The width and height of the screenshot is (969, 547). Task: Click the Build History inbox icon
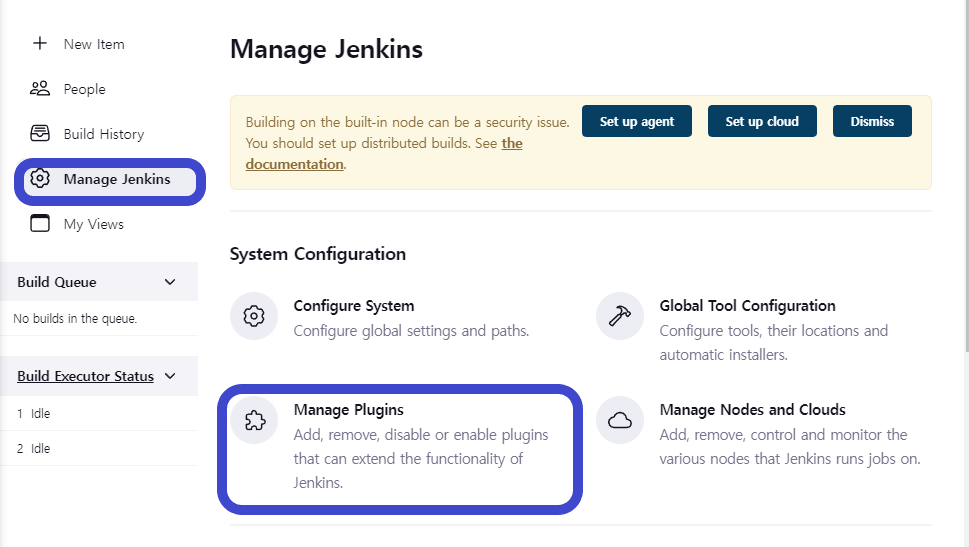pos(40,134)
